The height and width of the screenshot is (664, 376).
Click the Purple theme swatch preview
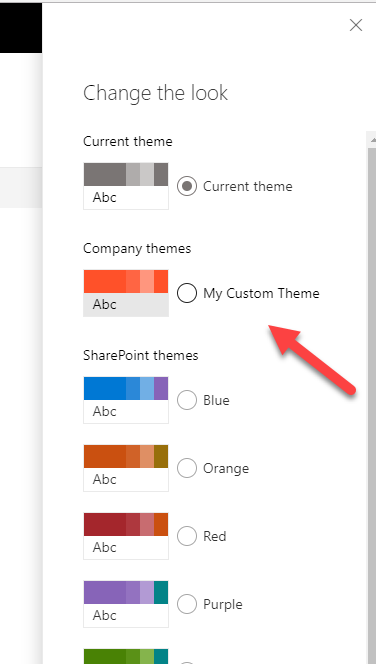[126, 604]
